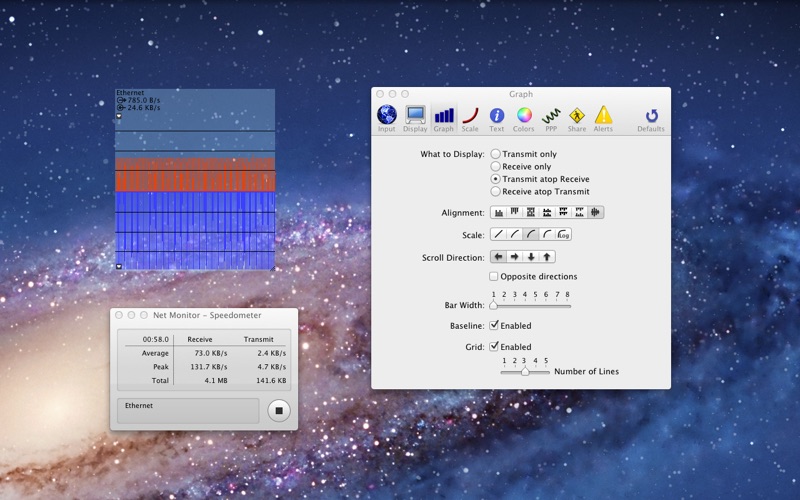Uncheck Grid Enabled checkbox

point(493,346)
